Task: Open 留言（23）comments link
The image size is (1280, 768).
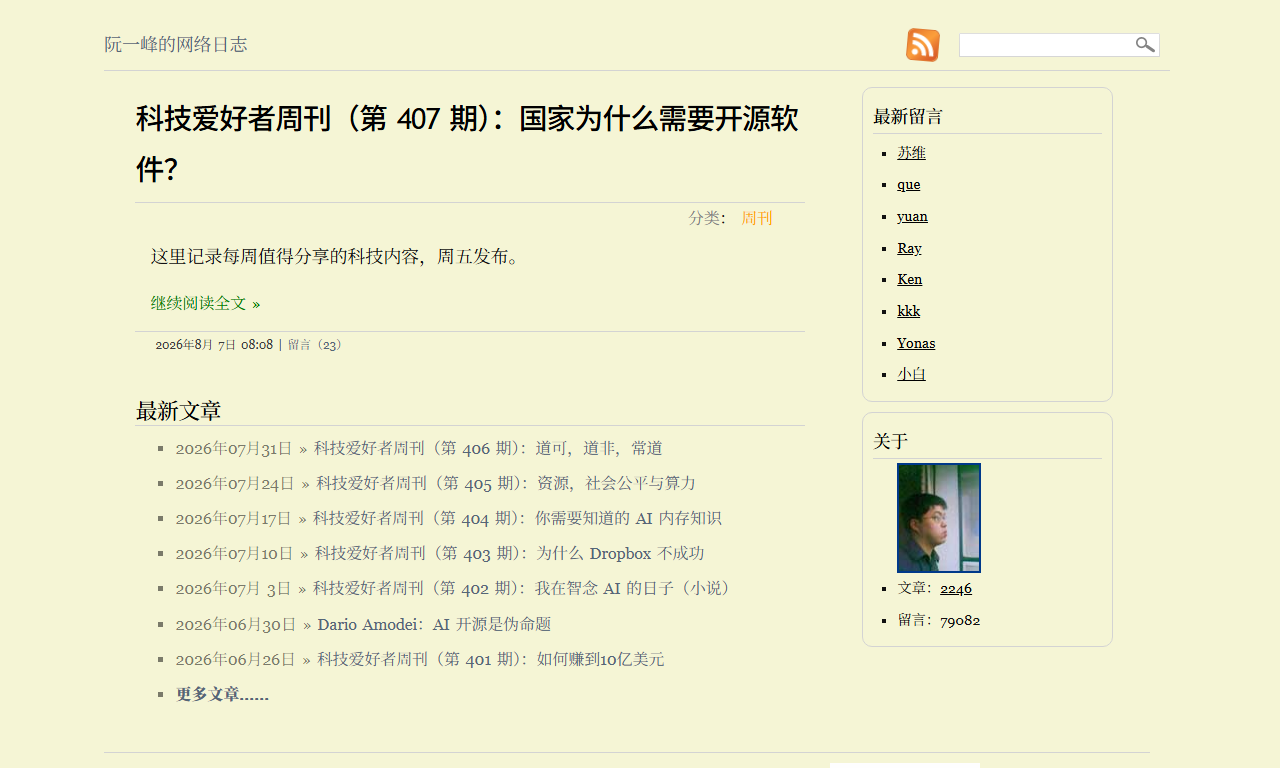Action: point(316,345)
